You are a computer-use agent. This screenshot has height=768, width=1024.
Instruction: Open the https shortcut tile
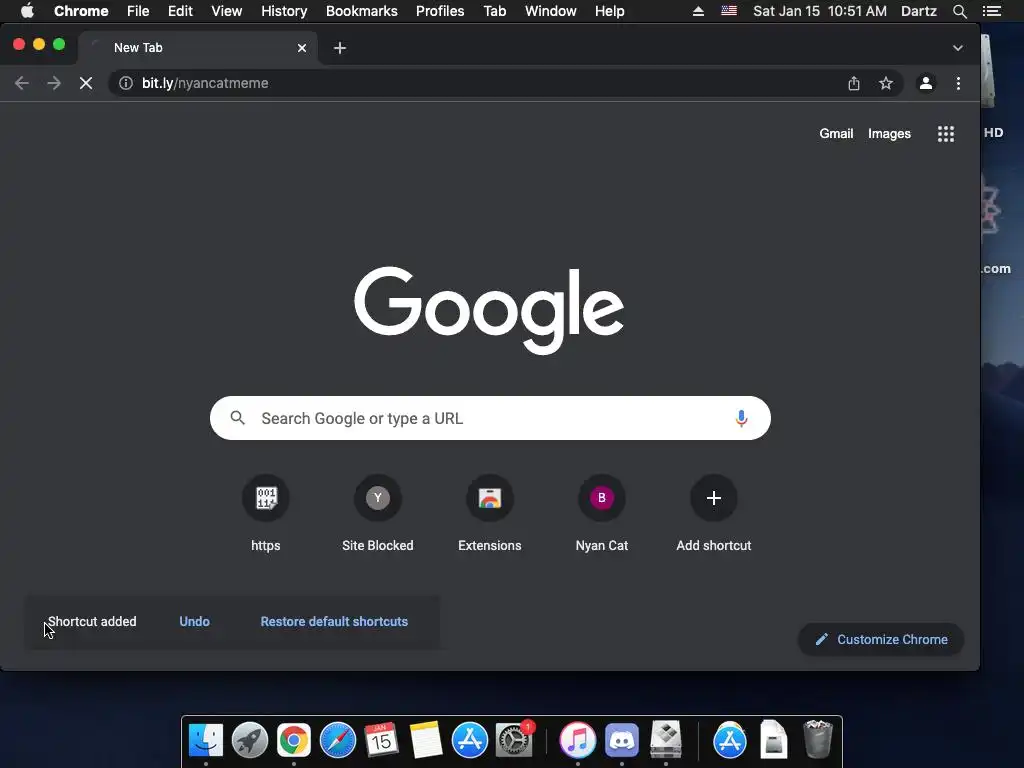(266, 514)
